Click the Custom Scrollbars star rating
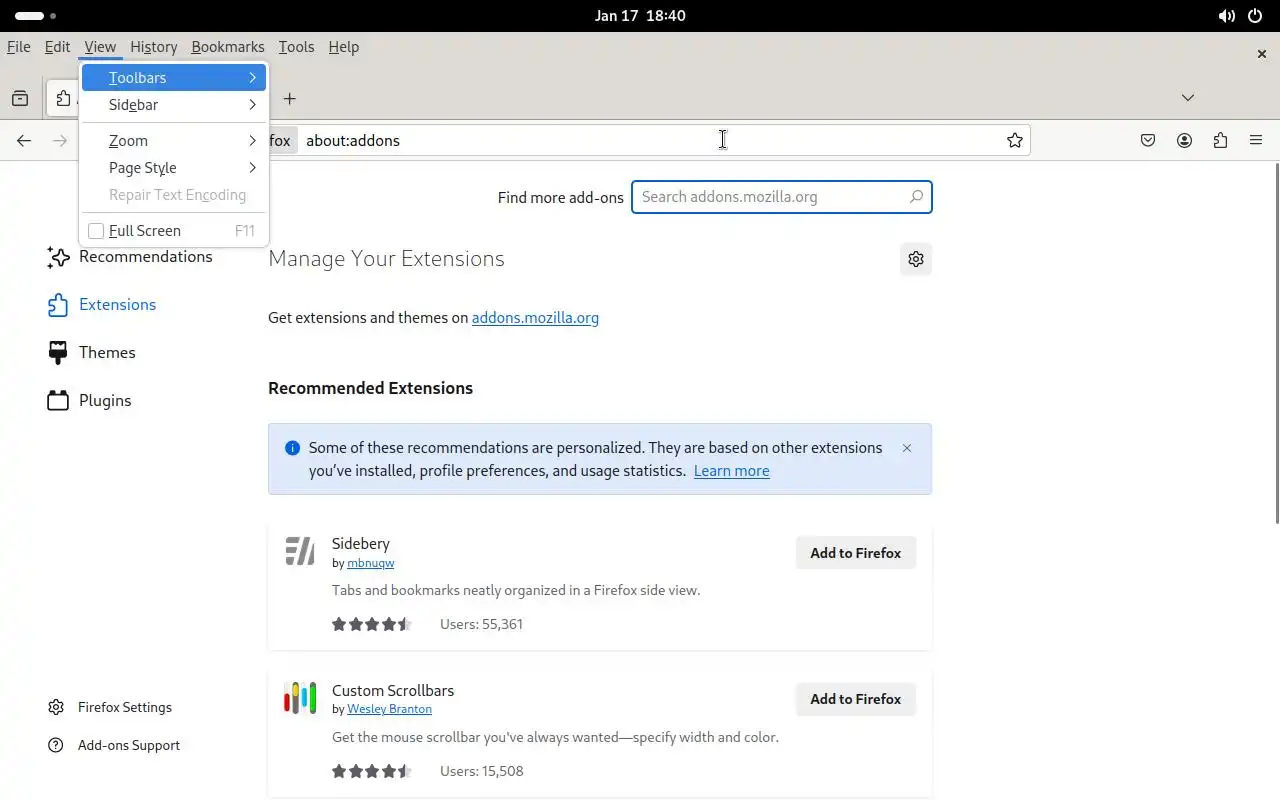 coord(371,771)
